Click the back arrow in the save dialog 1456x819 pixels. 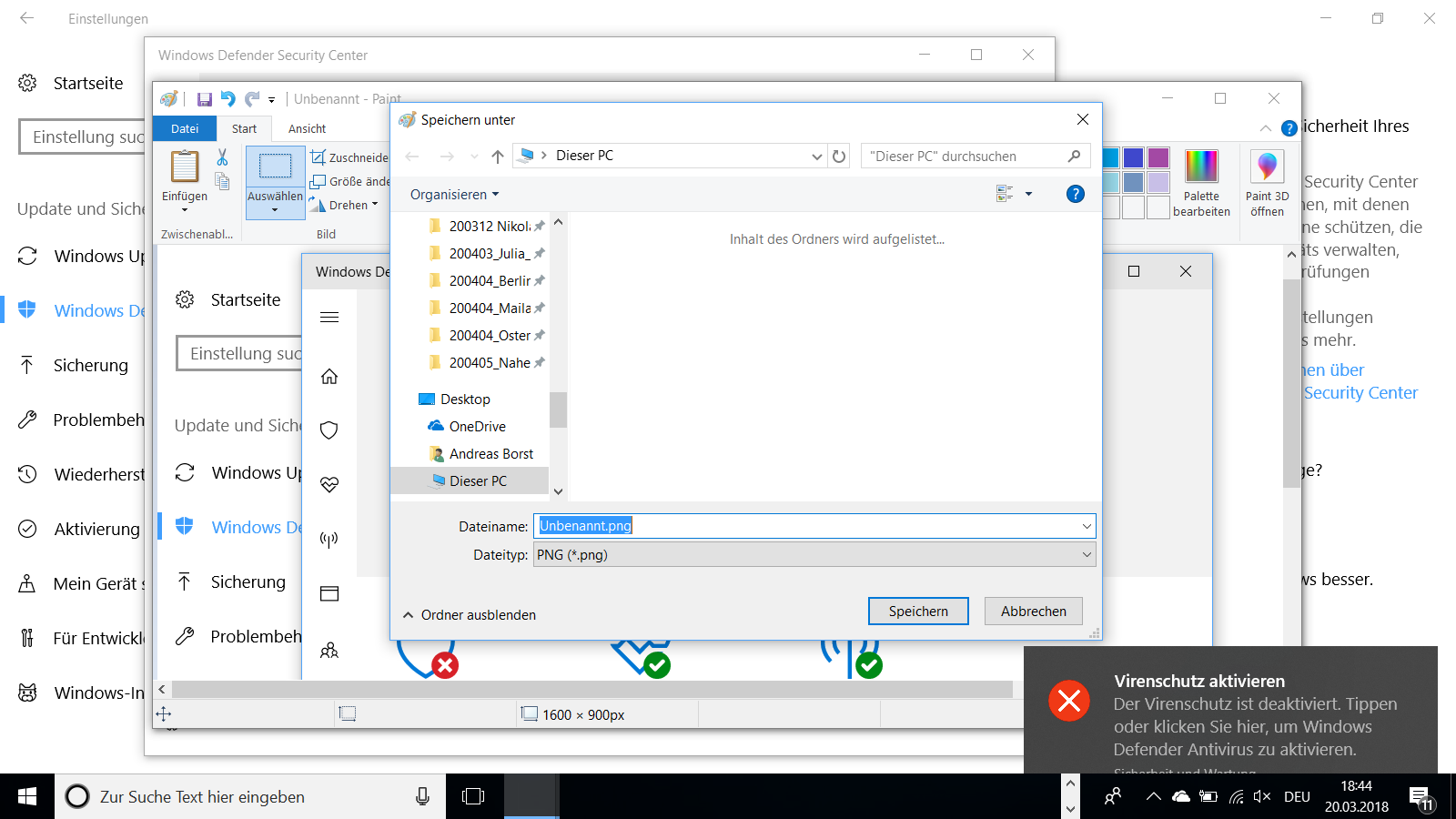tap(412, 157)
